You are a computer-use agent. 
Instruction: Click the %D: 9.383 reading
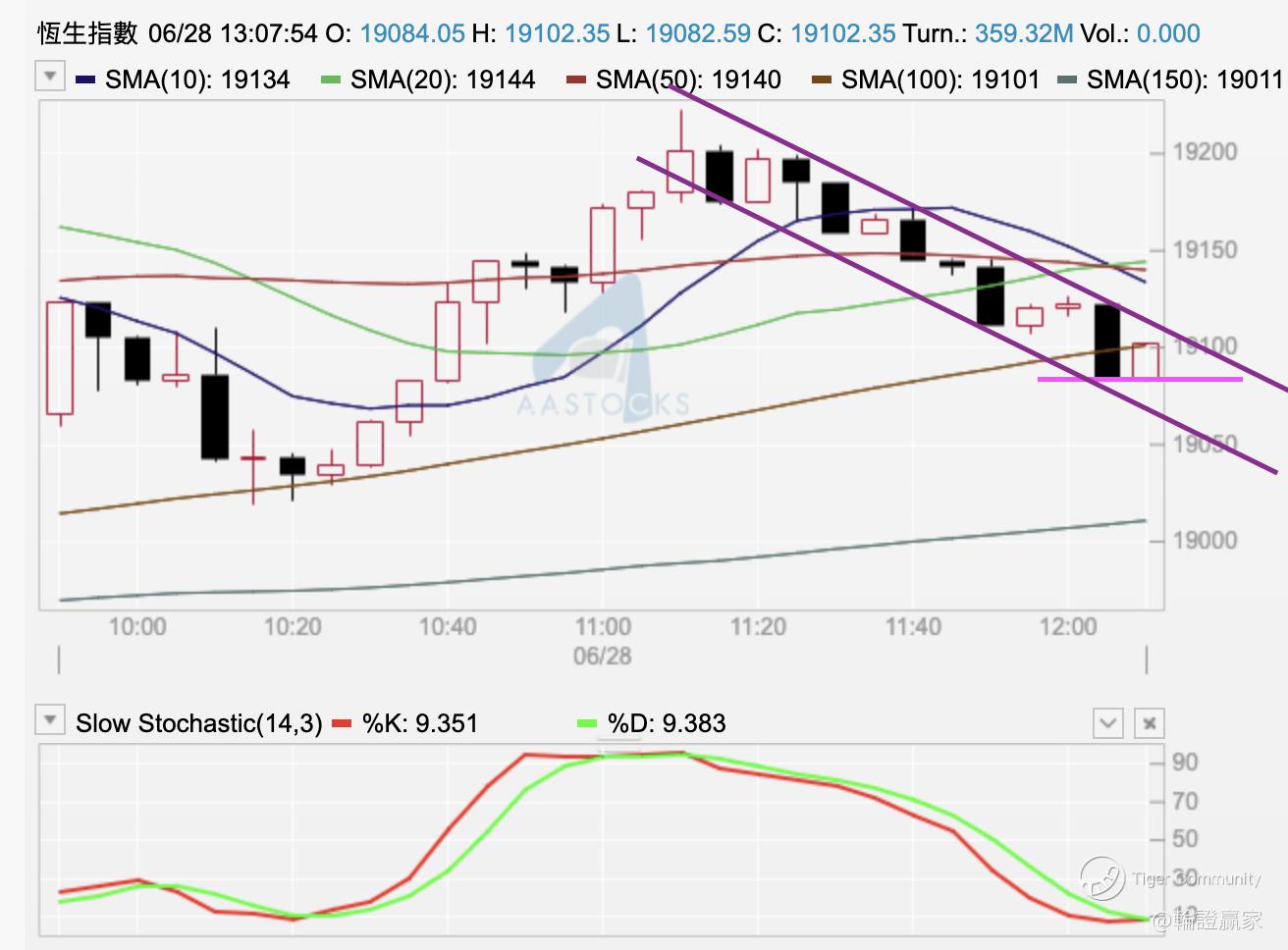[x=667, y=724]
